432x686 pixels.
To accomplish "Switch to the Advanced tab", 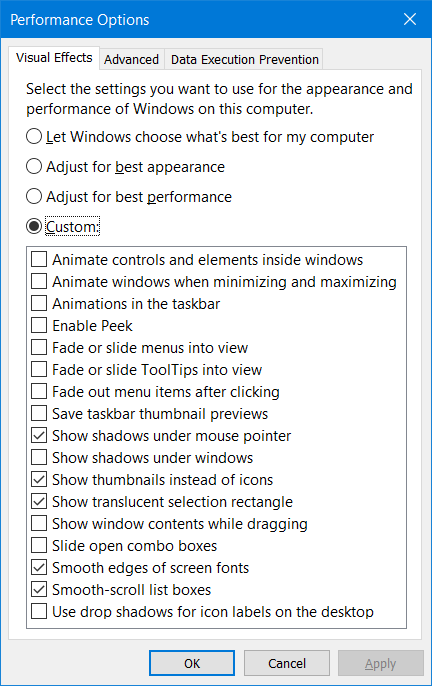I will pos(131,59).
